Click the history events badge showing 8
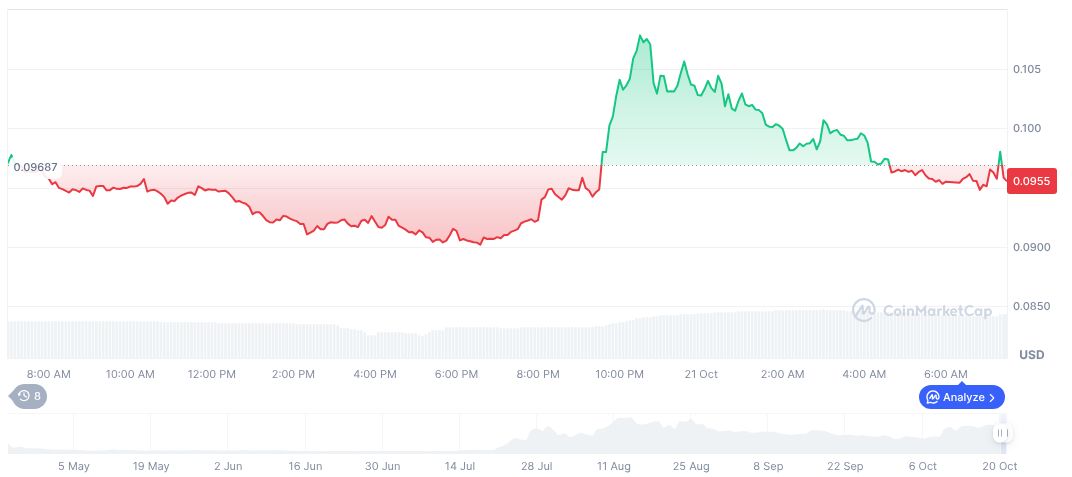 pyautogui.click(x=28, y=397)
